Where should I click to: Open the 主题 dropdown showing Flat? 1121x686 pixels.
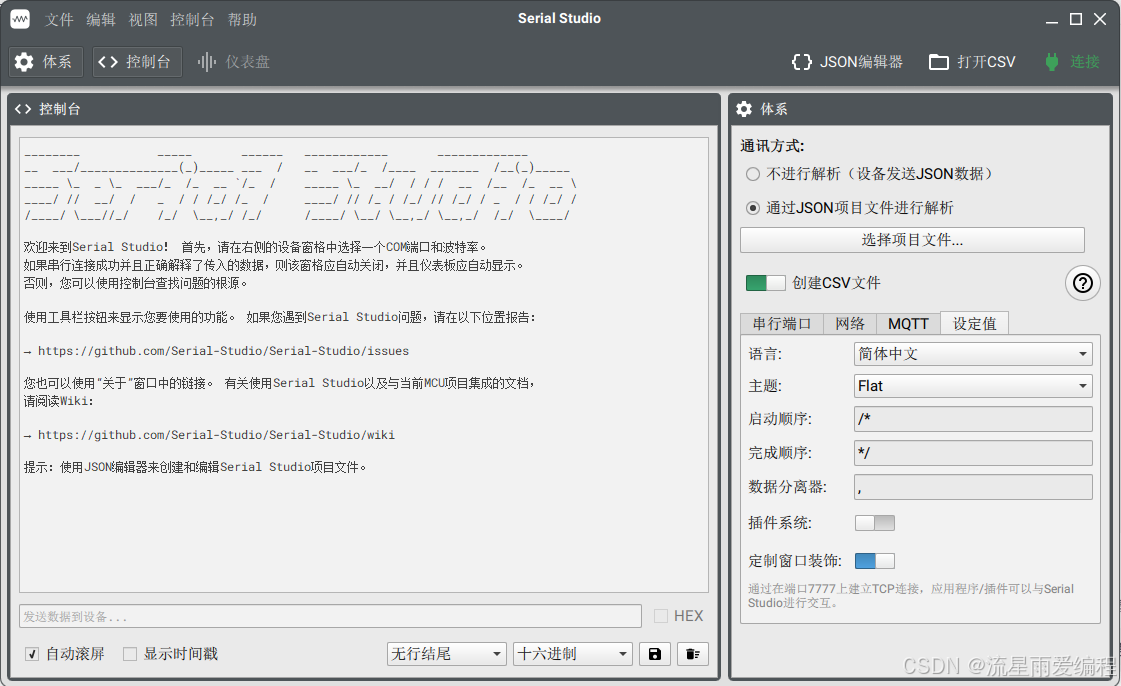973,386
